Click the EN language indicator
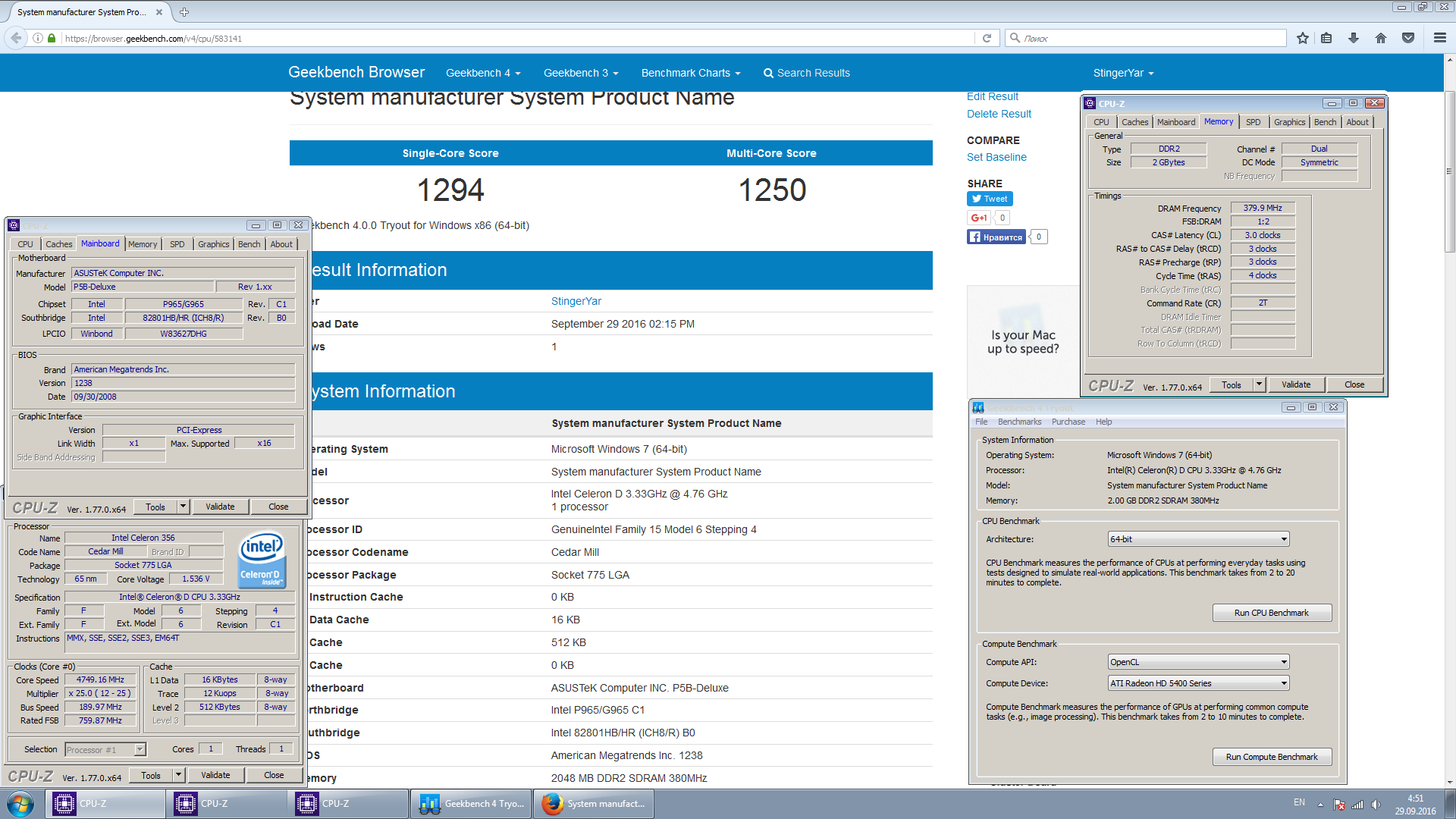 click(1299, 802)
